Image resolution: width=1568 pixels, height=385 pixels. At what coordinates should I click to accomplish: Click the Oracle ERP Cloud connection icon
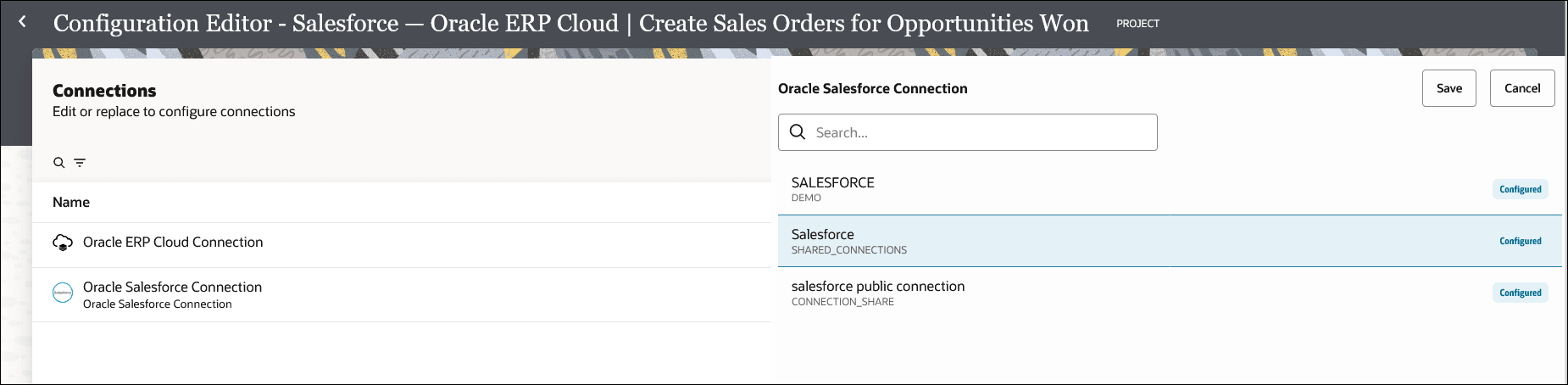(63, 243)
